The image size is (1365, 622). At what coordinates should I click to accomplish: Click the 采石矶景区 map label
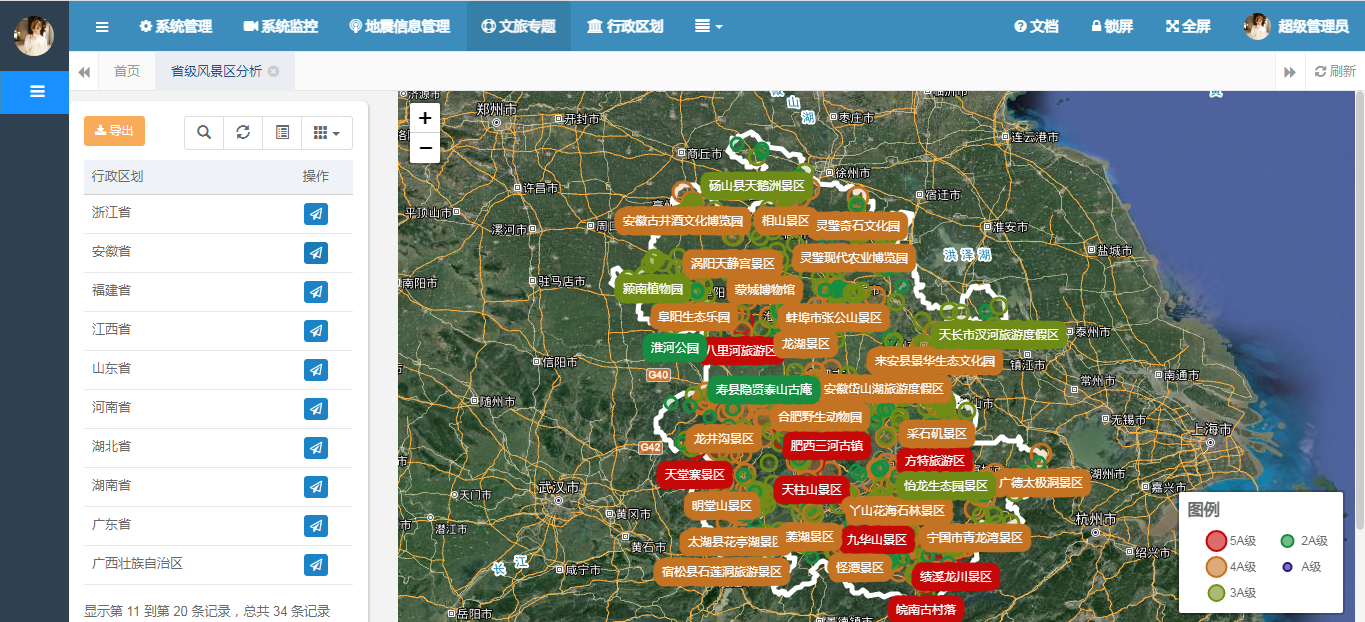[x=936, y=434]
